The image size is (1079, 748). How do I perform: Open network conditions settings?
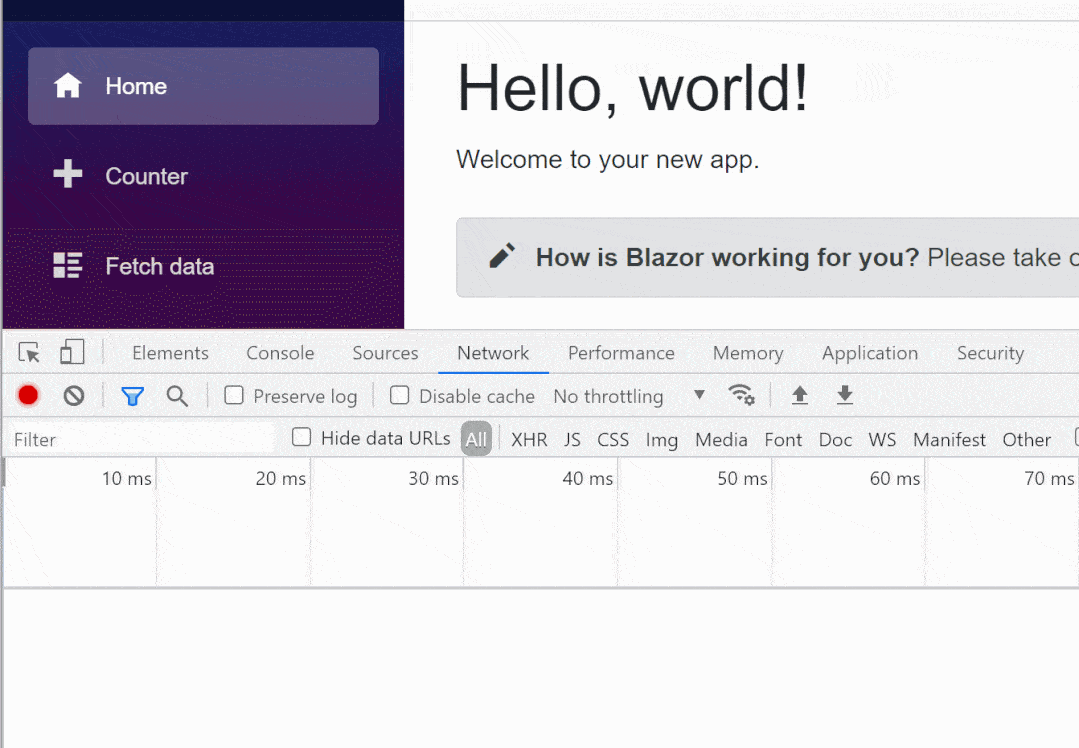click(742, 395)
